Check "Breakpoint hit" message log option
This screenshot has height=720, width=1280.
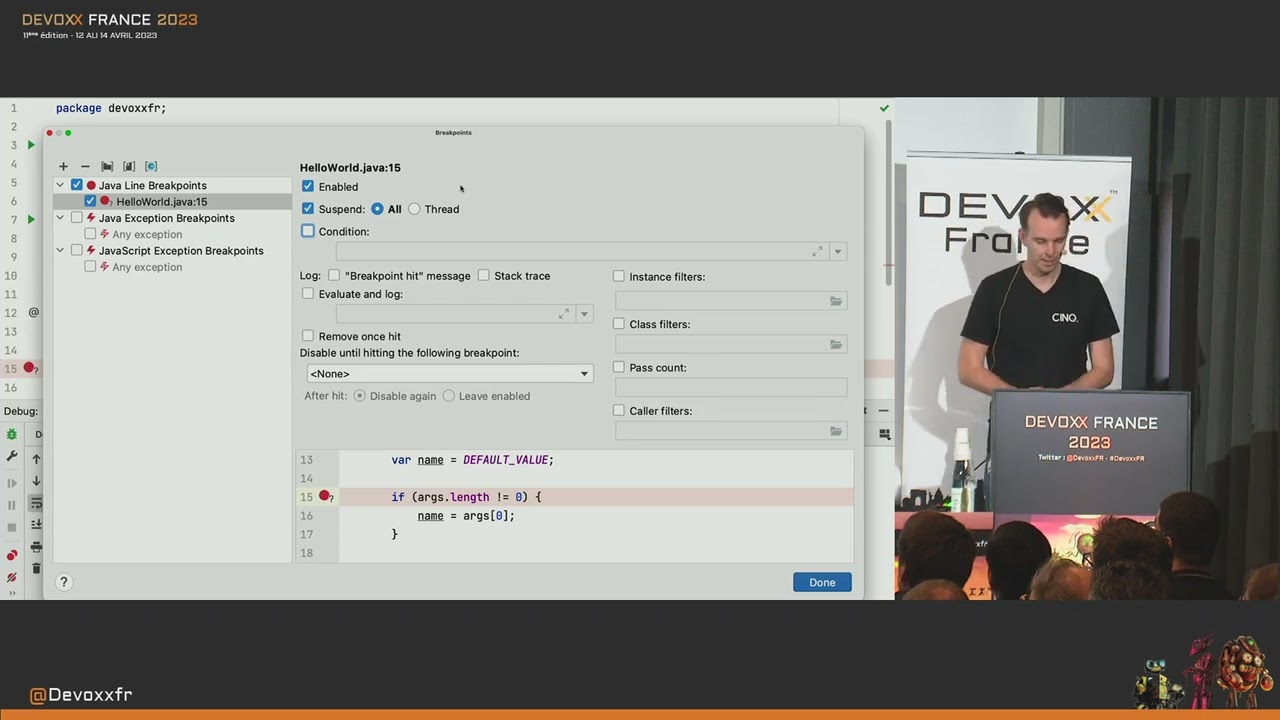click(x=334, y=275)
